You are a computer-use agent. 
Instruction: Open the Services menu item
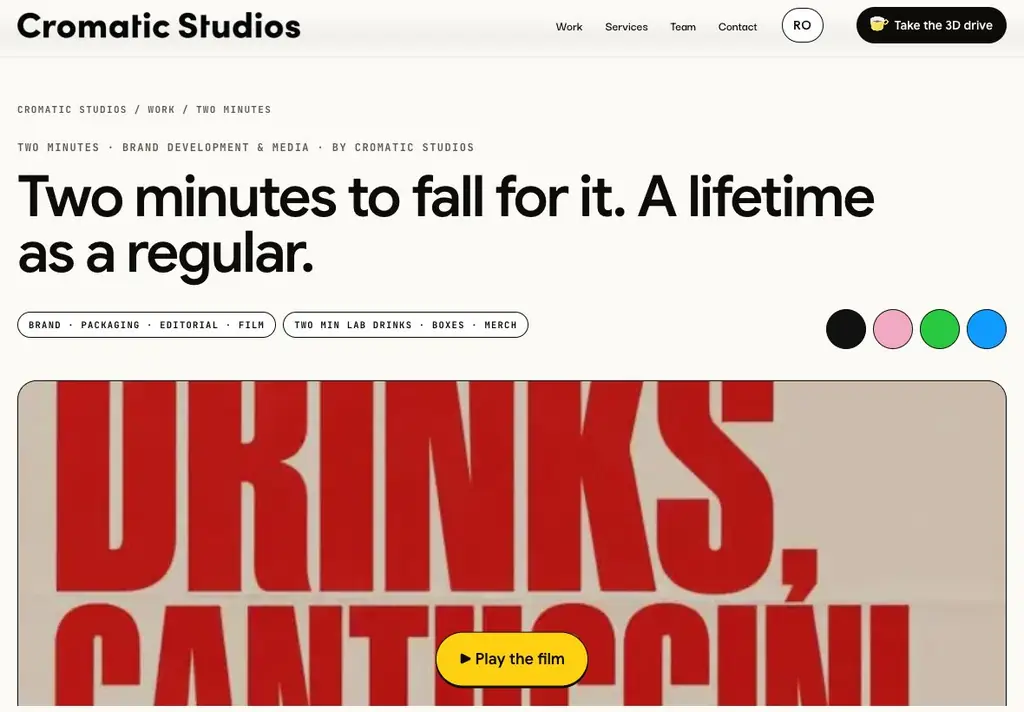tap(626, 27)
